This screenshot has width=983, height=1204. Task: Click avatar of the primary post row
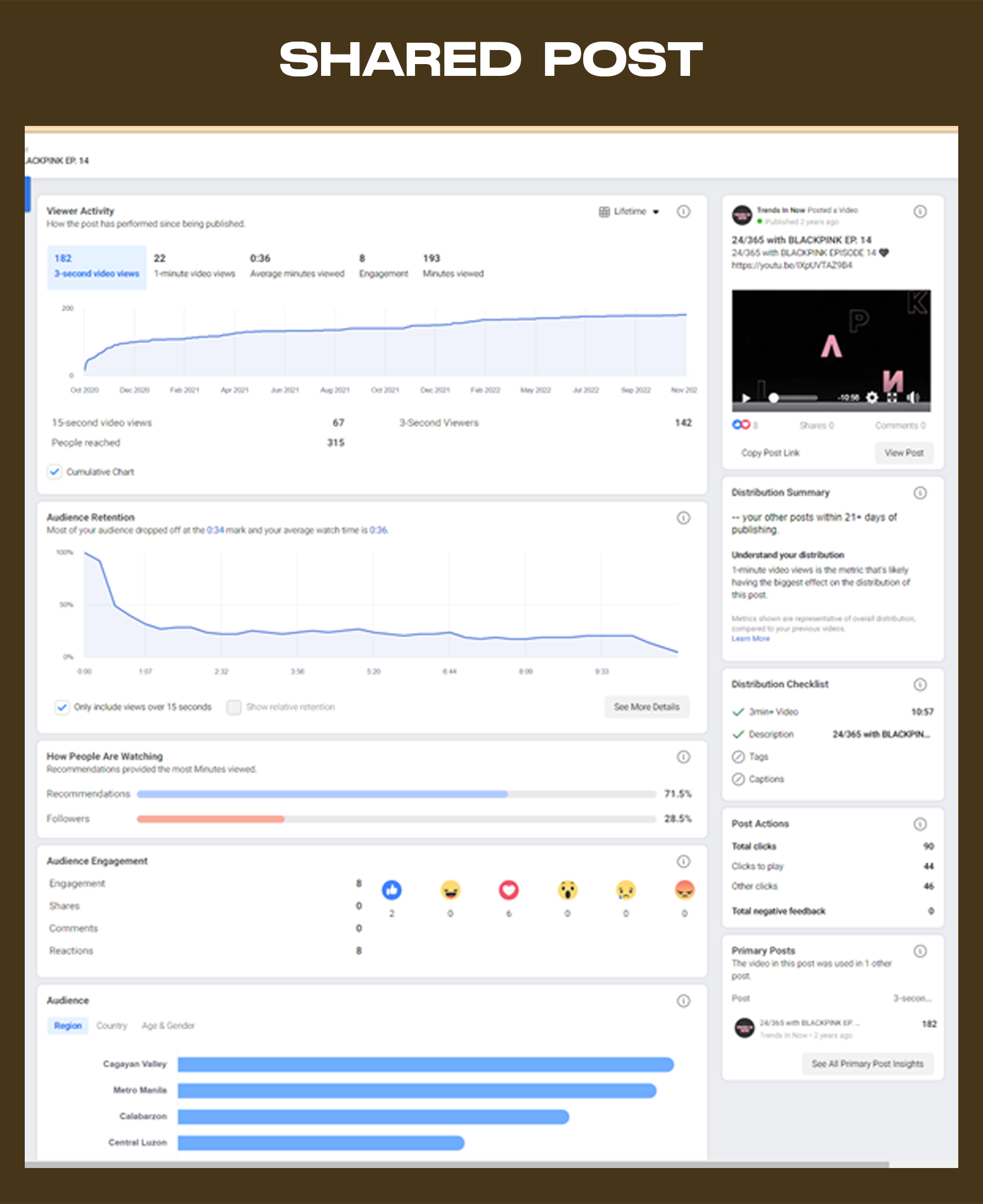[x=744, y=1028]
